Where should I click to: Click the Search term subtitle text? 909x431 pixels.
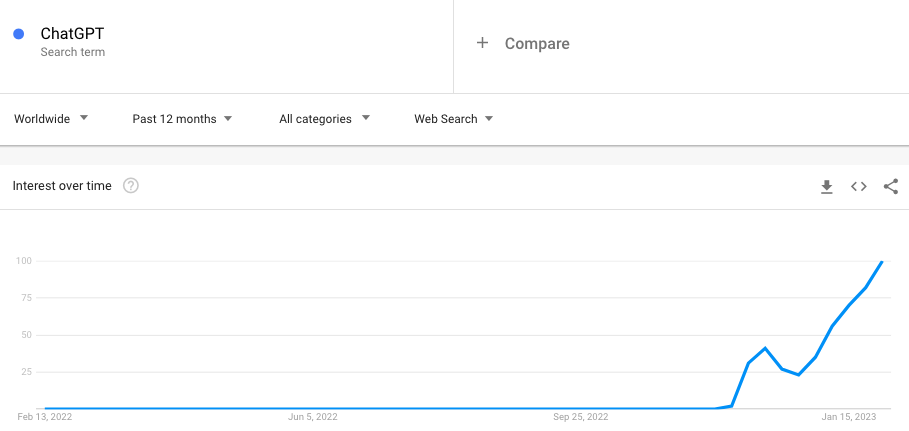(x=72, y=52)
